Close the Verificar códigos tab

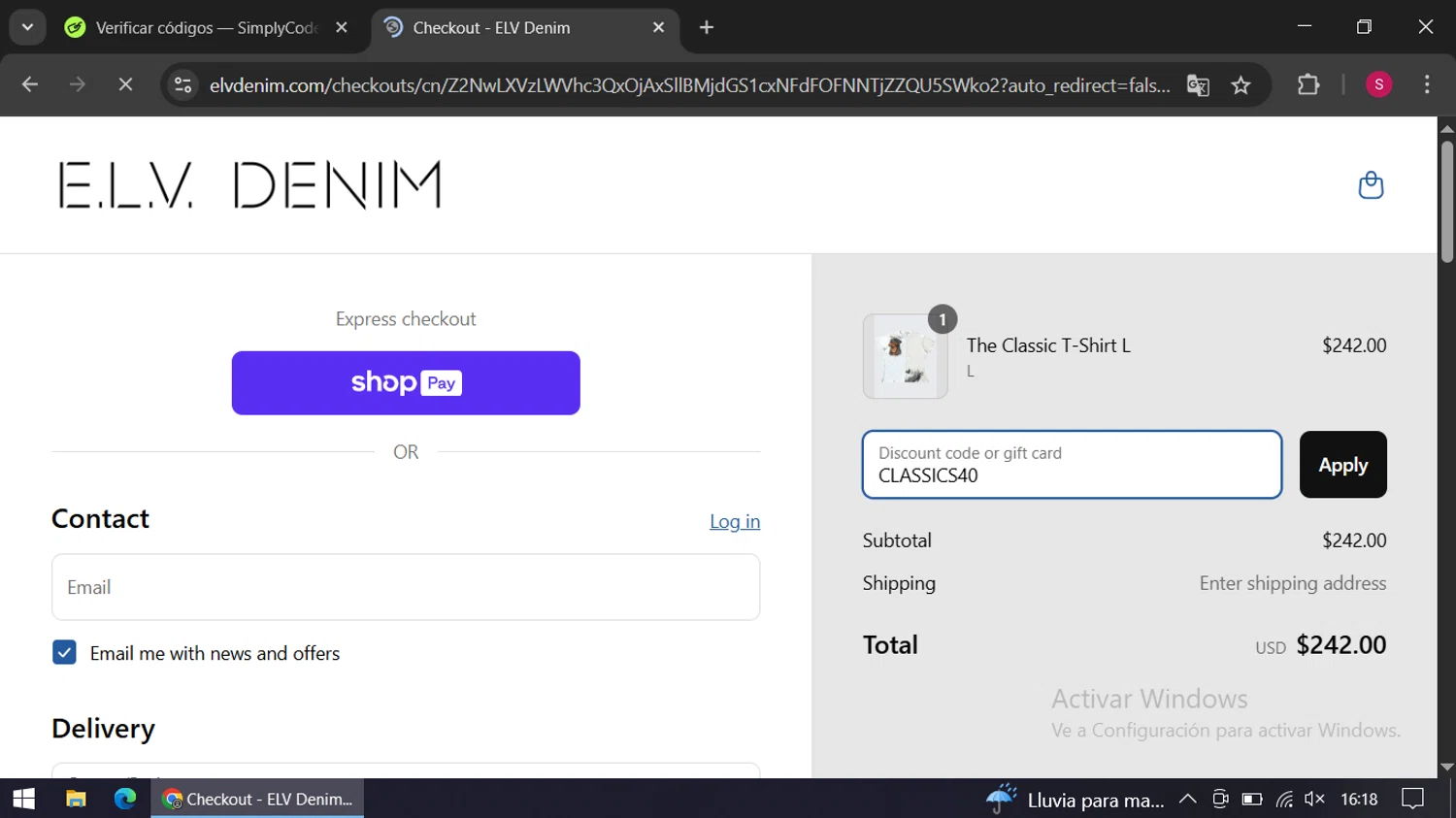(342, 27)
